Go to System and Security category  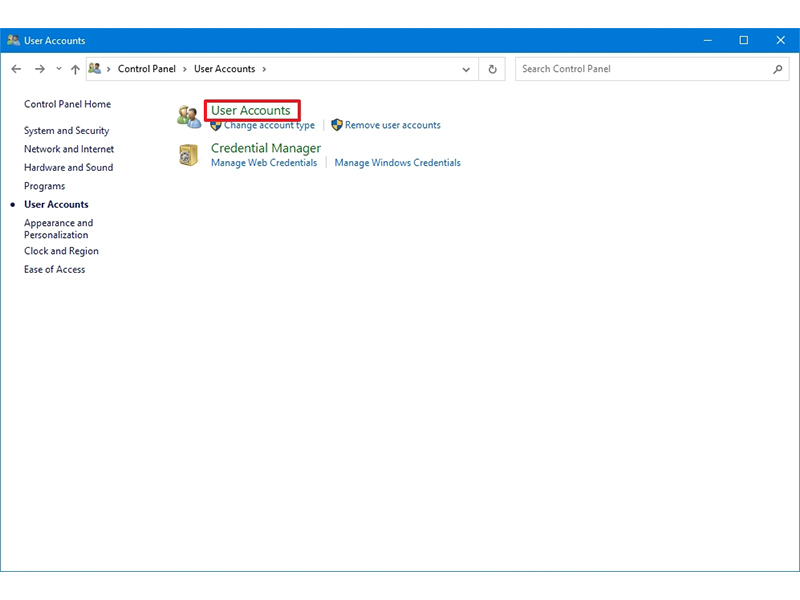click(x=66, y=131)
